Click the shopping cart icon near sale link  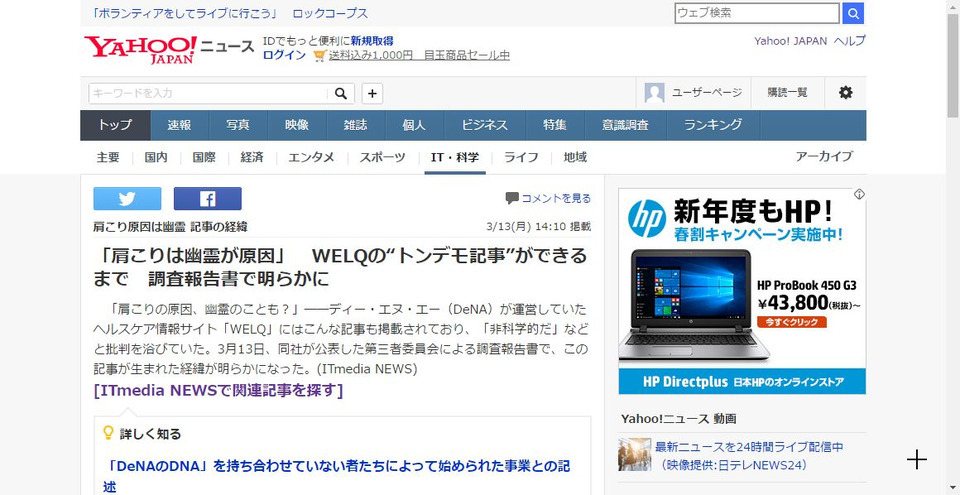click(x=319, y=56)
